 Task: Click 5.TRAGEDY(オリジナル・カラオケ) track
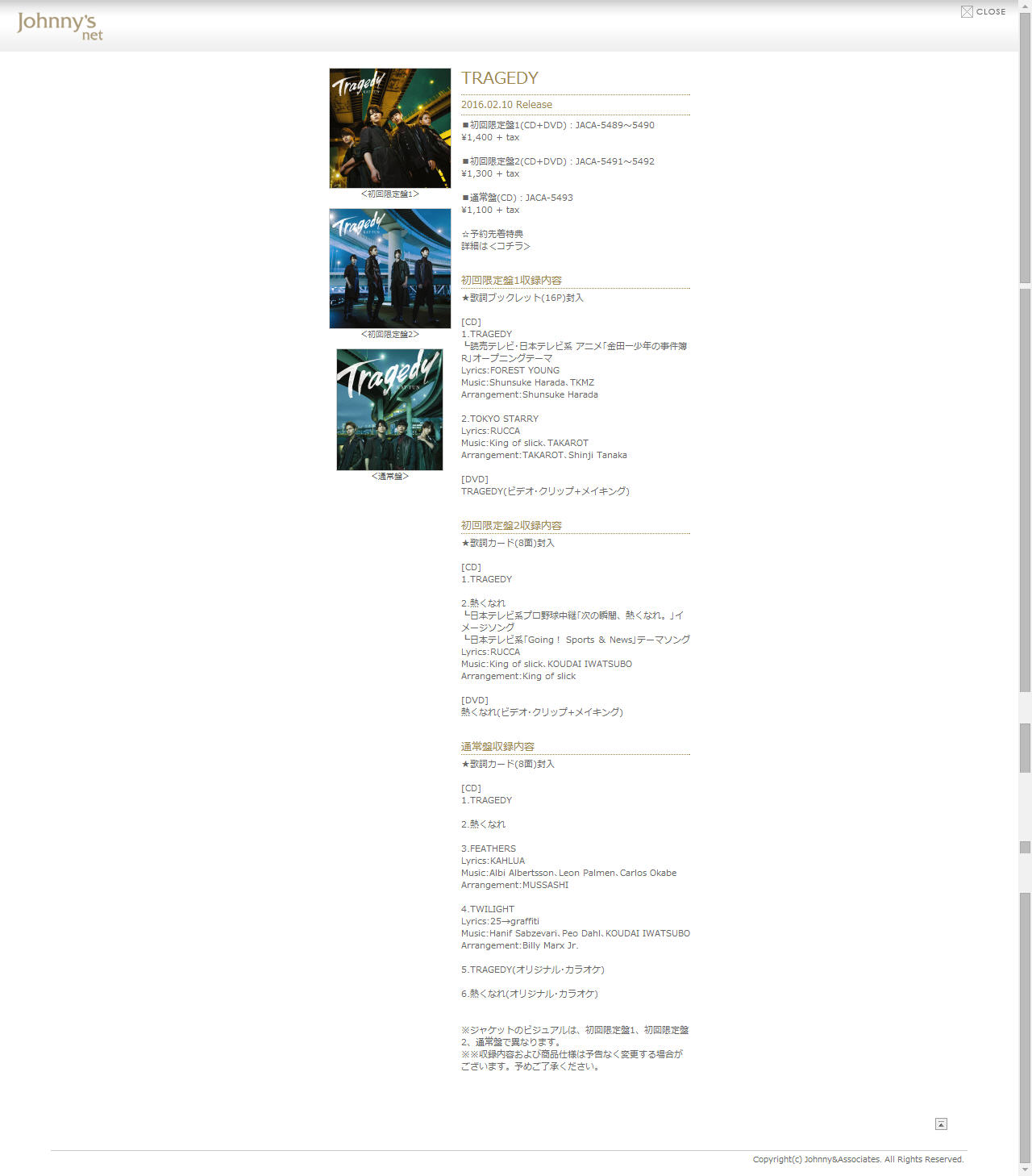[x=533, y=970]
